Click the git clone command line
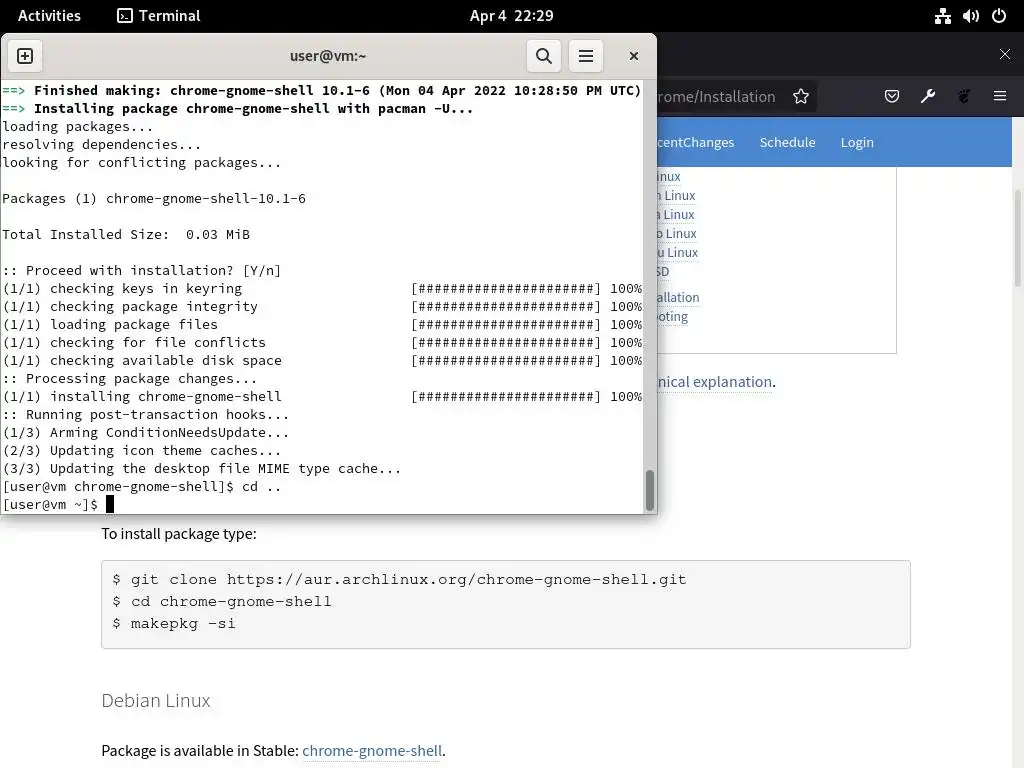Viewport: 1024px width, 768px height. coord(399,579)
